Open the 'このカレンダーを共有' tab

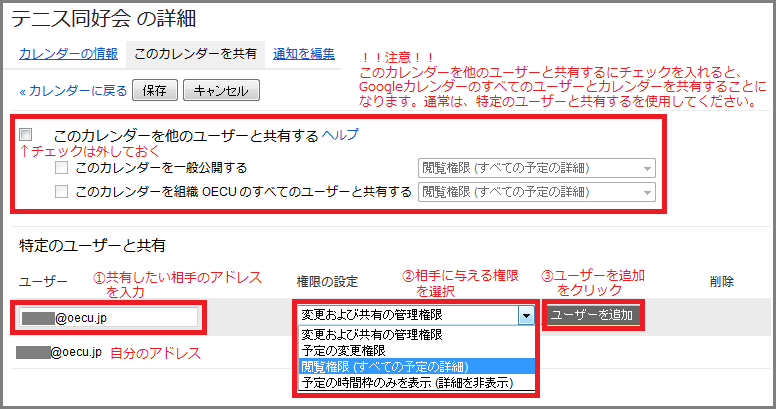click(195, 54)
